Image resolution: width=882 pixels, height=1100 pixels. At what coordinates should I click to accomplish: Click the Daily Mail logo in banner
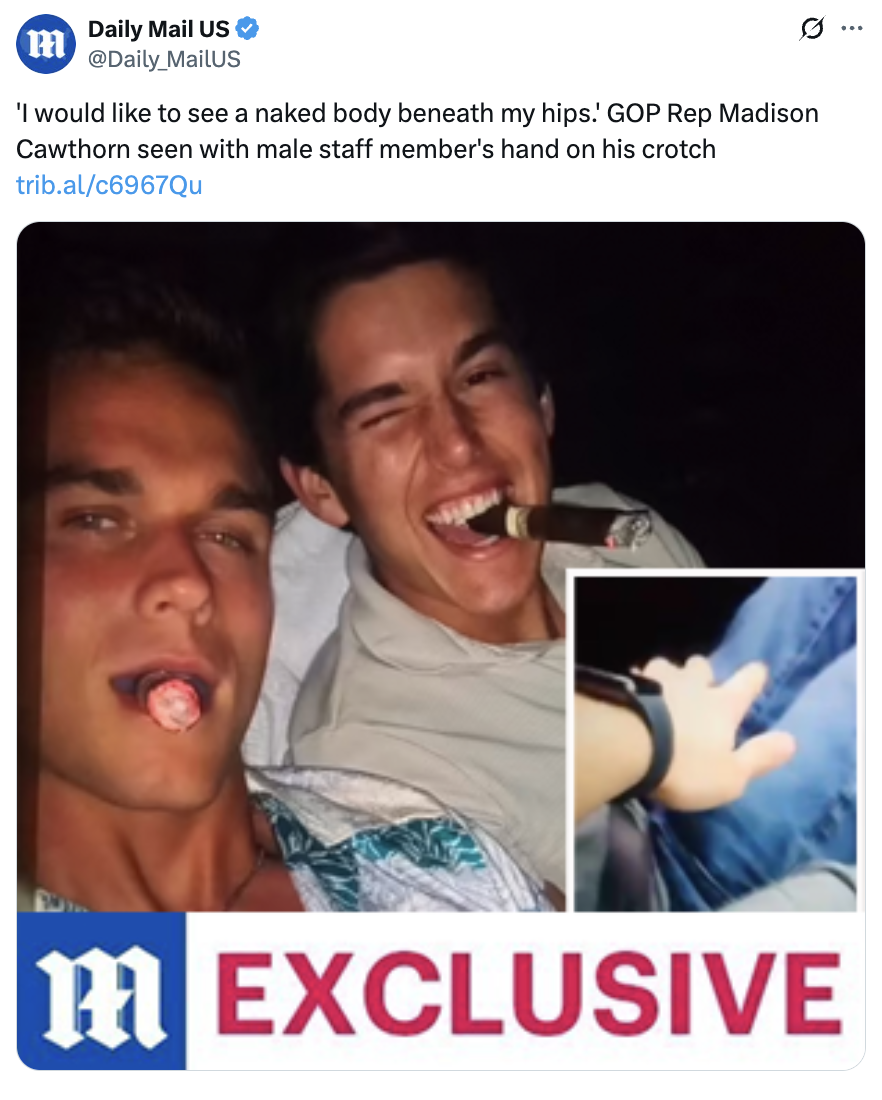point(102,991)
